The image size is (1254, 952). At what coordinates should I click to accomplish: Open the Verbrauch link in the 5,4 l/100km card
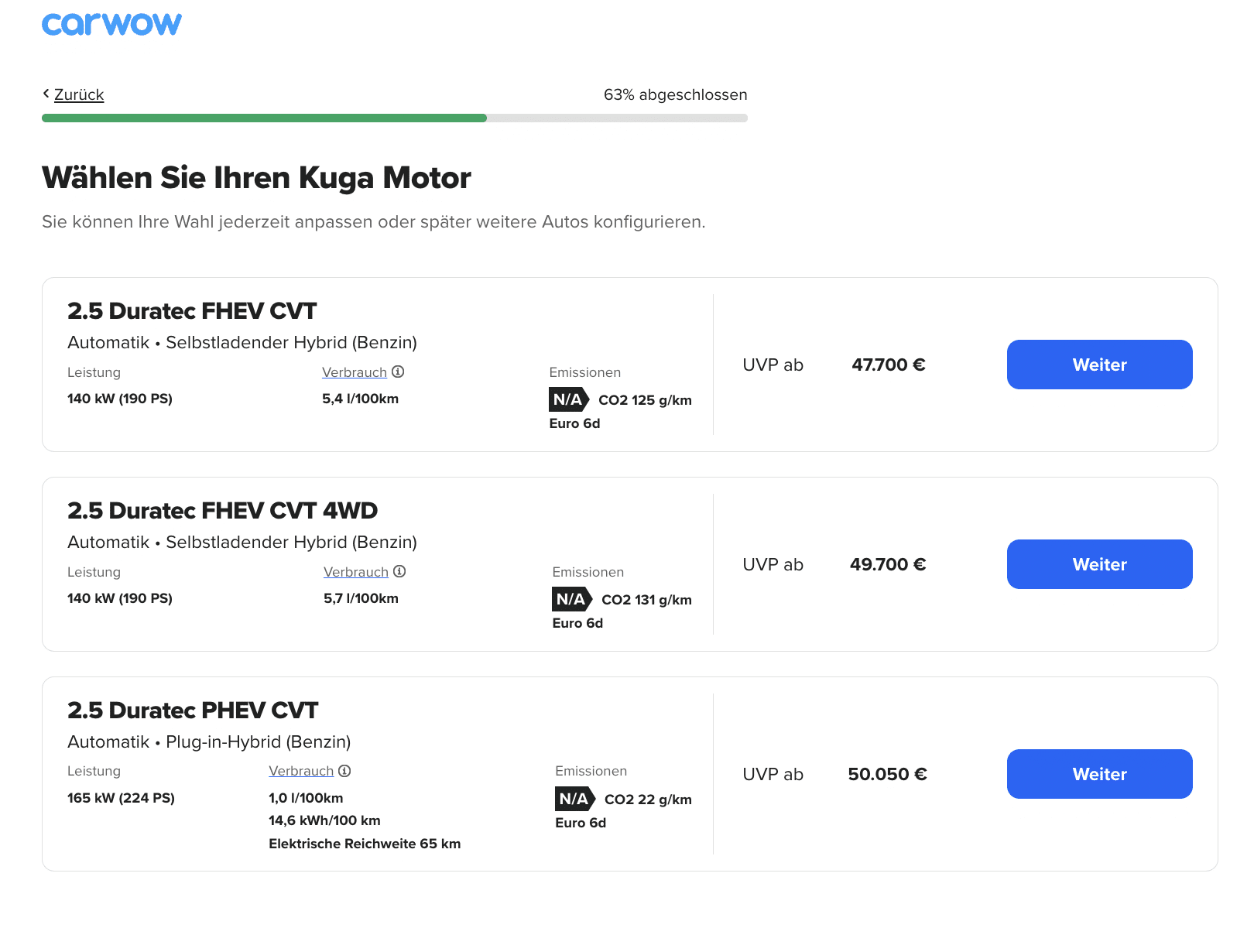click(x=355, y=372)
